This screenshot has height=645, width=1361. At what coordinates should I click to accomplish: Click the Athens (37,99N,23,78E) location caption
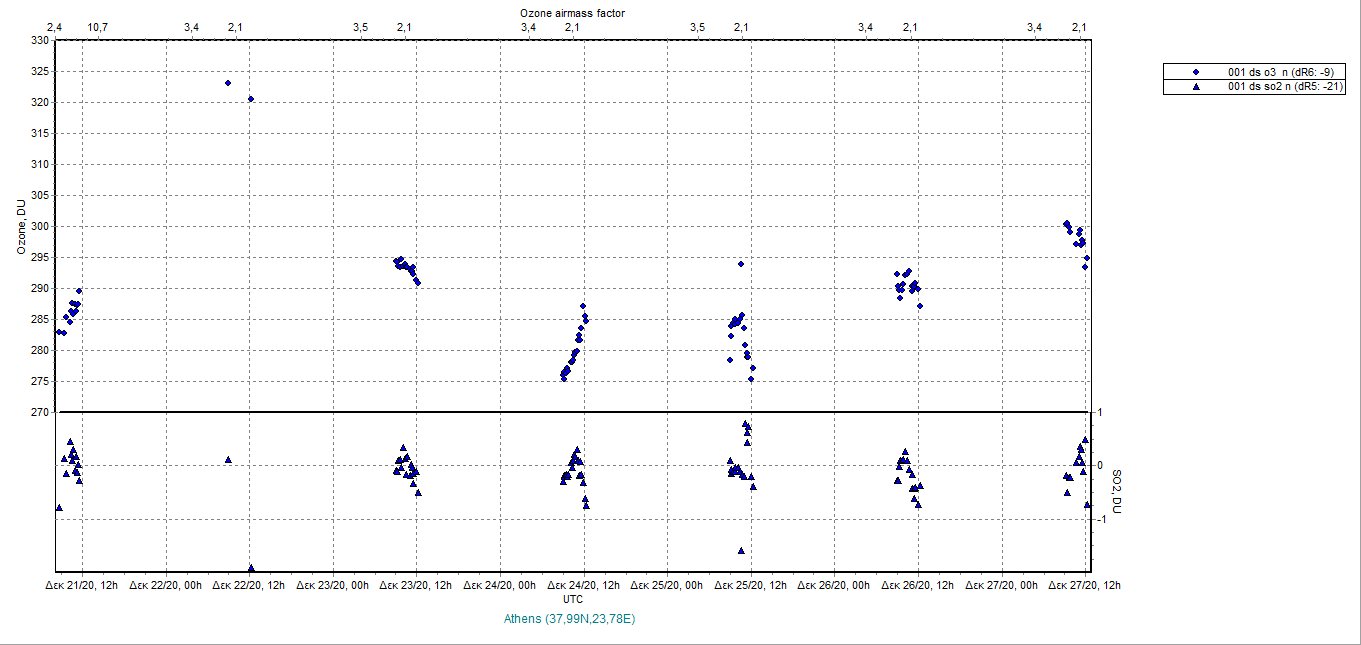(x=570, y=619)
